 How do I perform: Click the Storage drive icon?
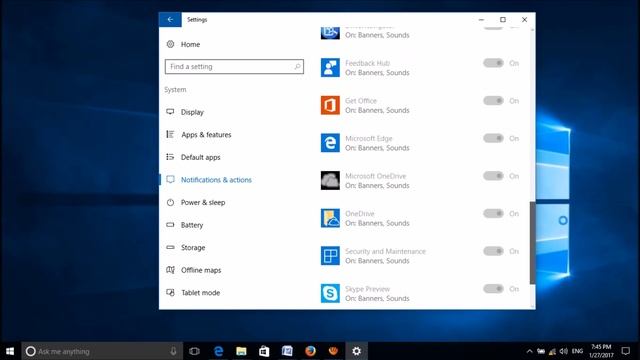point(170,247)
